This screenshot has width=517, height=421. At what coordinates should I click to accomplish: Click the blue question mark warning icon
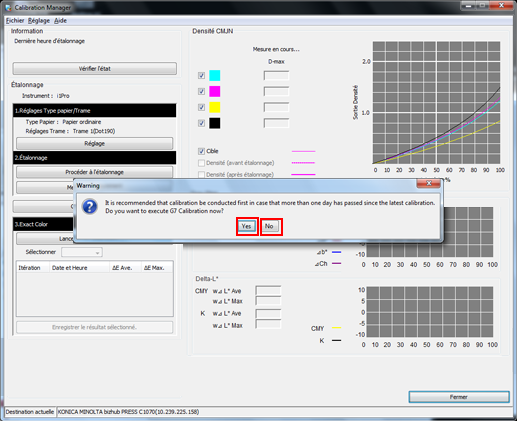coord(90,207)
